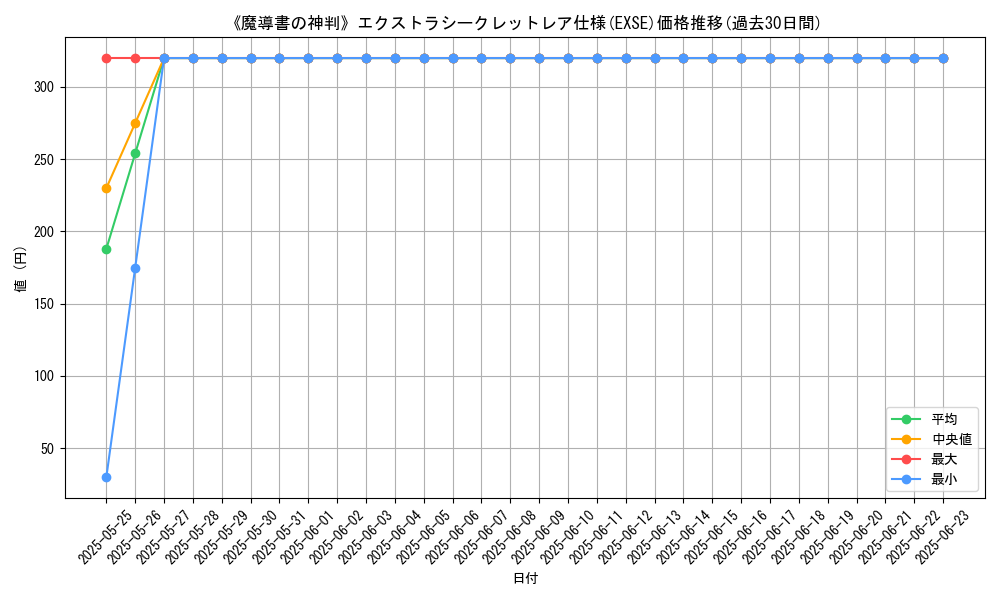Viewport: 1000px width, 600px height.
Task: Select the 平均 legend entry
Action: 931,420
